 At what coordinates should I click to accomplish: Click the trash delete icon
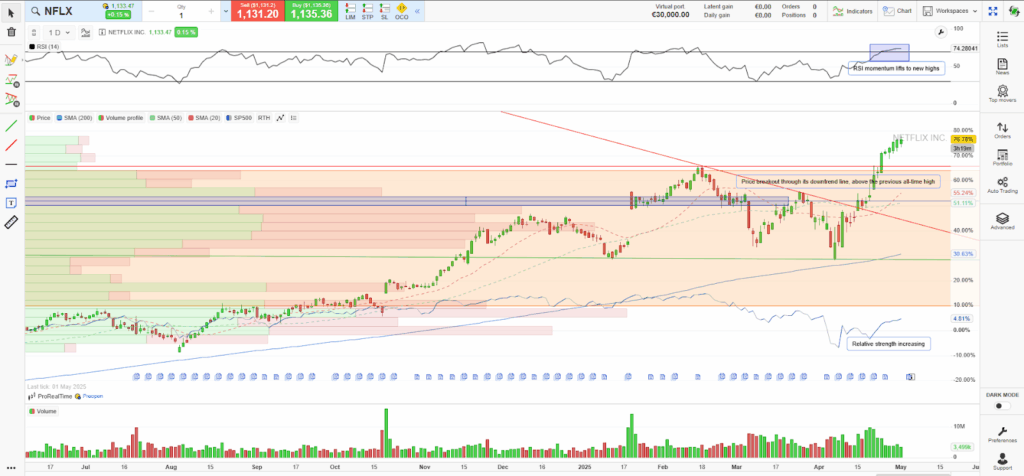11,32
